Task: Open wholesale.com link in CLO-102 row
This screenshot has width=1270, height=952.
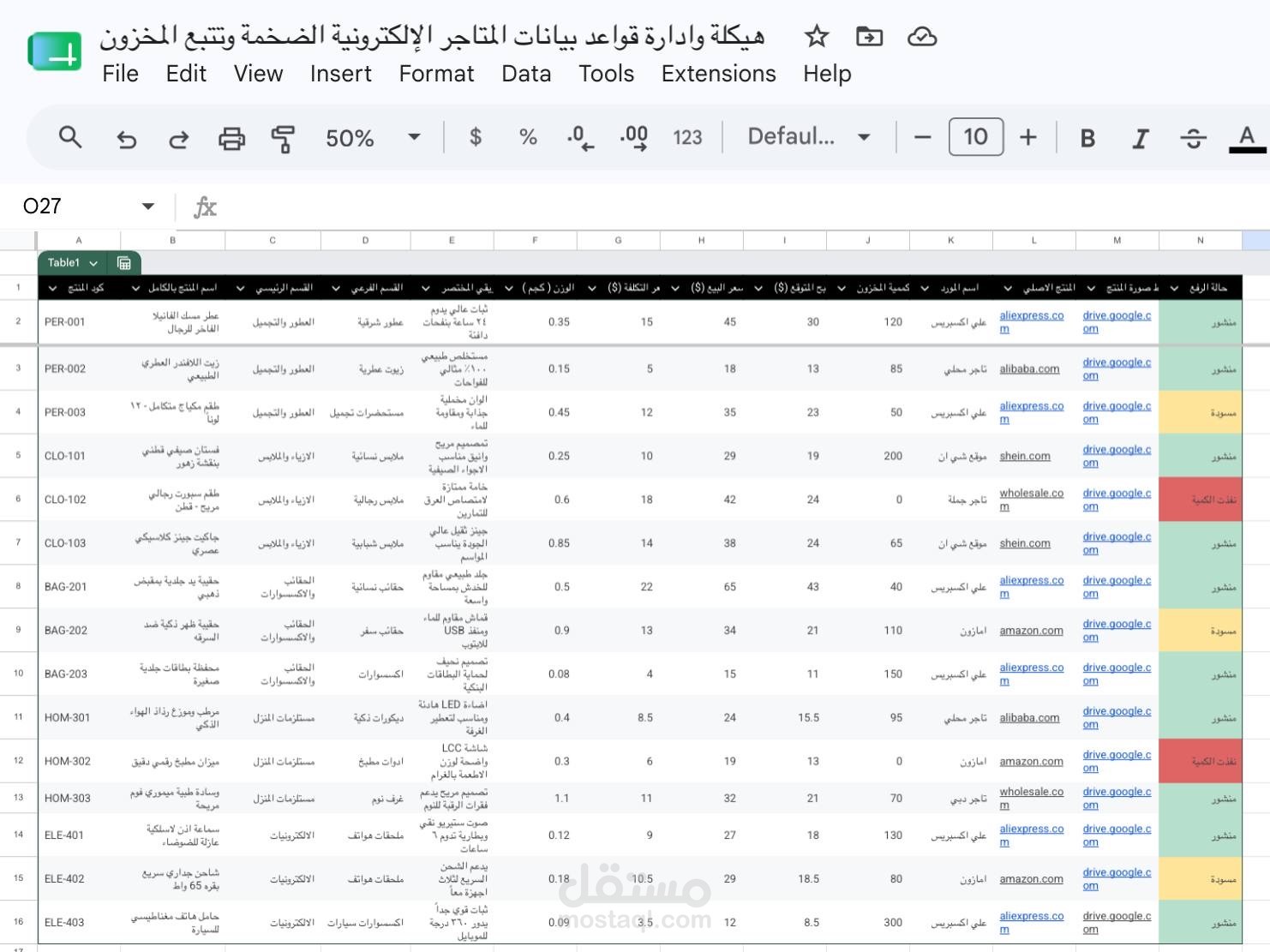Action: tap(1031, 500)
